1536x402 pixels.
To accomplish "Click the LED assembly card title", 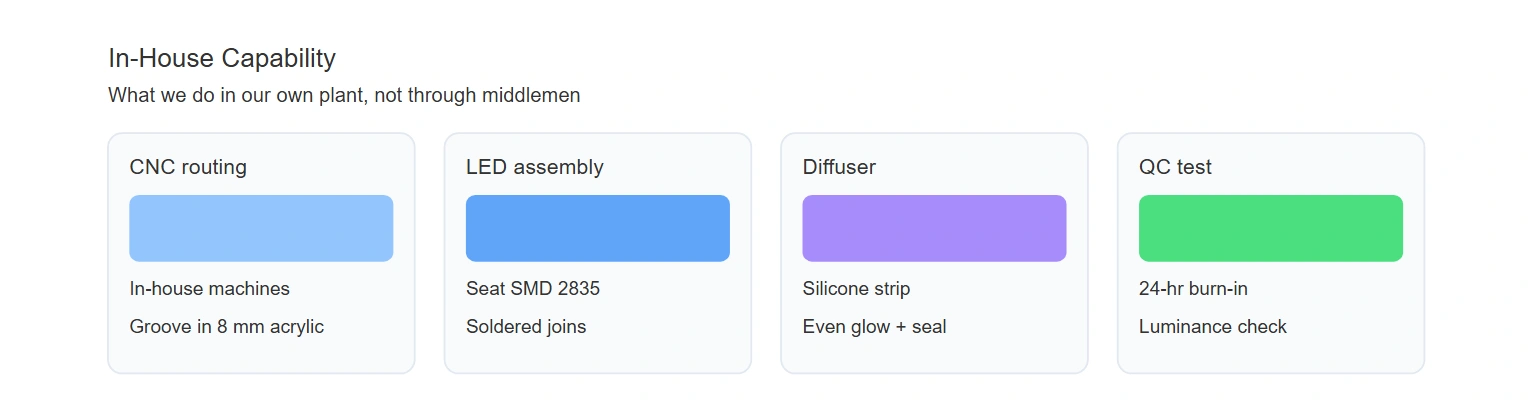I will (x=535, y=167).
